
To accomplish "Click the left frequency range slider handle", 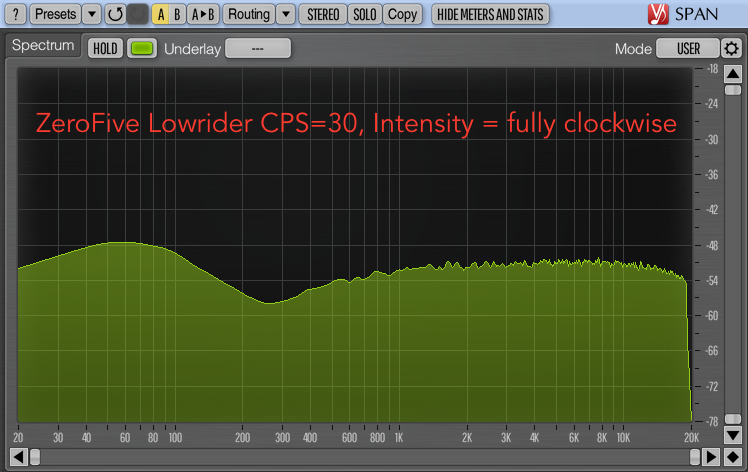I will pos(35,457).
